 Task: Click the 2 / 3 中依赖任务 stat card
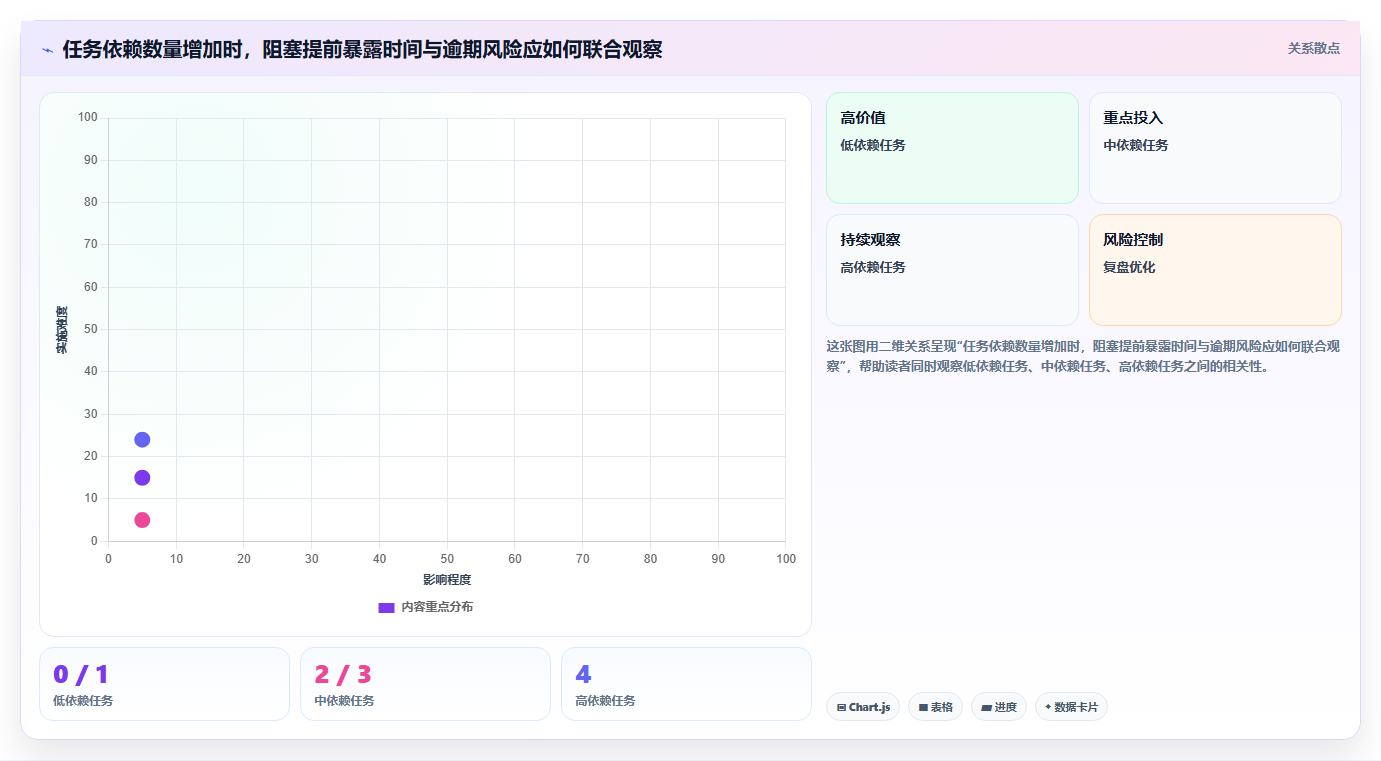coord(425,684)
